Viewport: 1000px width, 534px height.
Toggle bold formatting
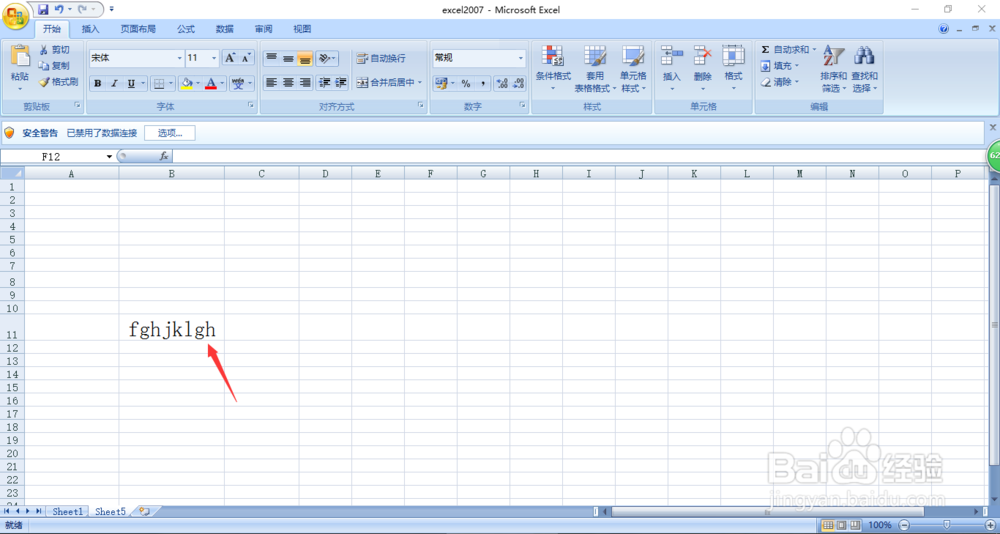coord(98,84)
